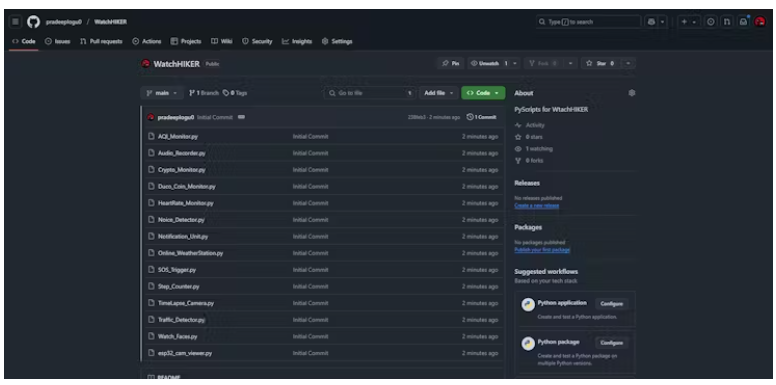776x385 pixels.
Task: Open pull requests icon in top bar
Action: click(x=727, y=22)
